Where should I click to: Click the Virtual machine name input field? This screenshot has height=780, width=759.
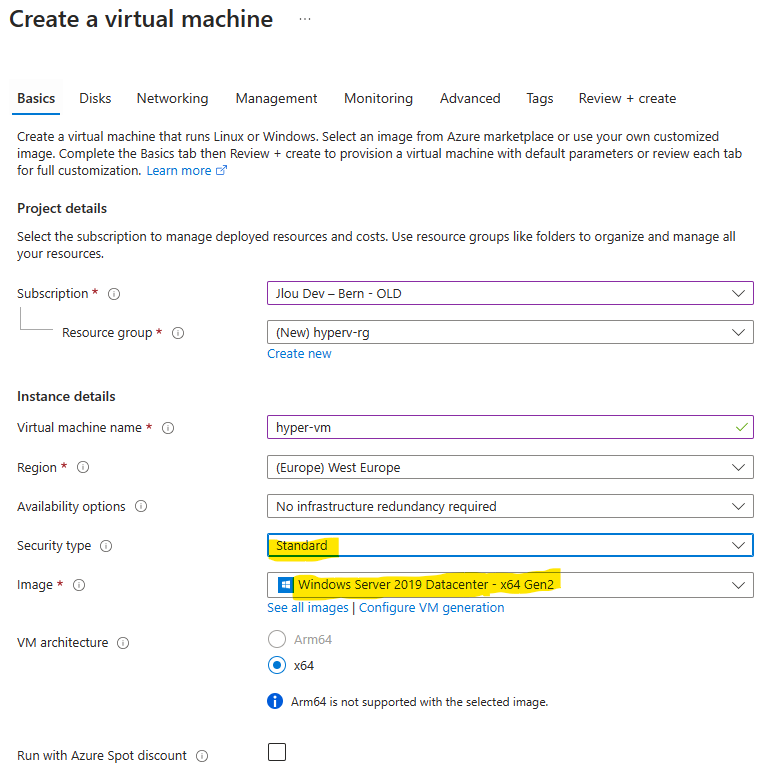pos(500,427)
